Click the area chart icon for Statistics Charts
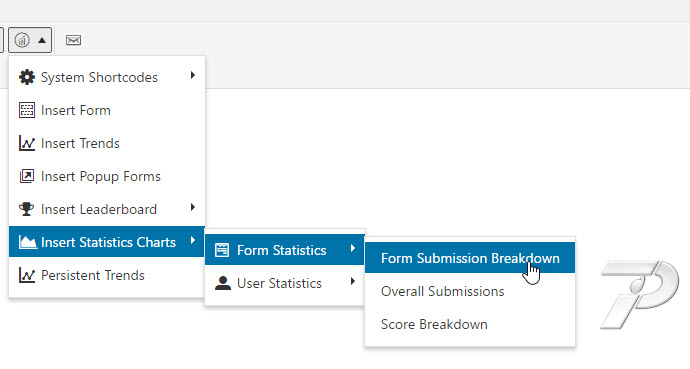The height and width of the screenshot is (369, 690). point(27,242)
